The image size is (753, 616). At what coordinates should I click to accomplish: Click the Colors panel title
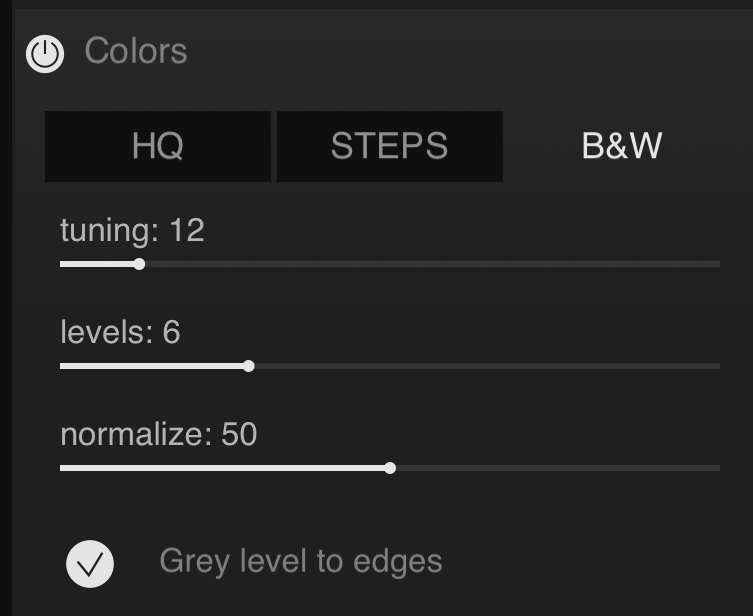(135, 51)
